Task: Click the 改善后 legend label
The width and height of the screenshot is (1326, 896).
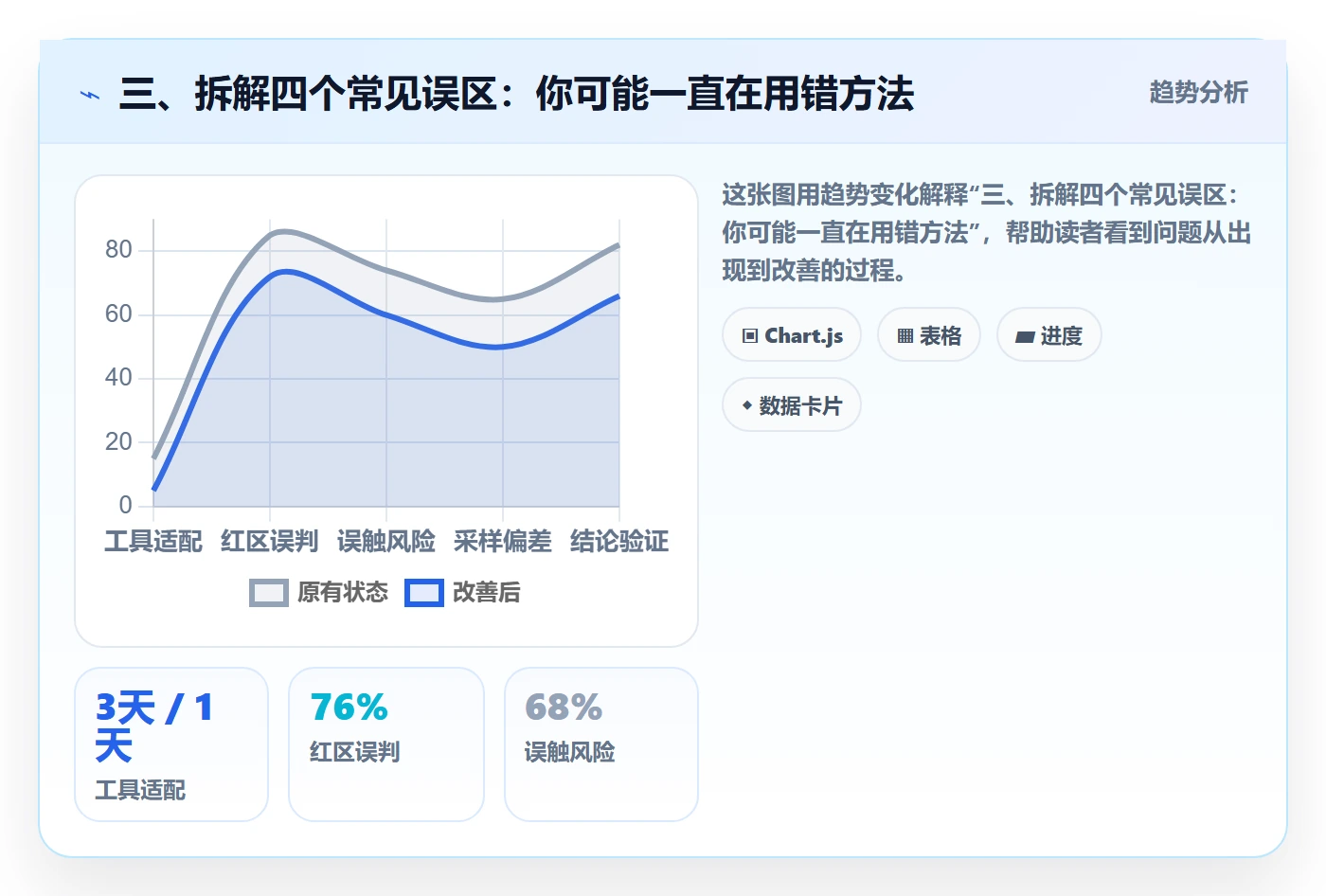Action: click(487, 593)
